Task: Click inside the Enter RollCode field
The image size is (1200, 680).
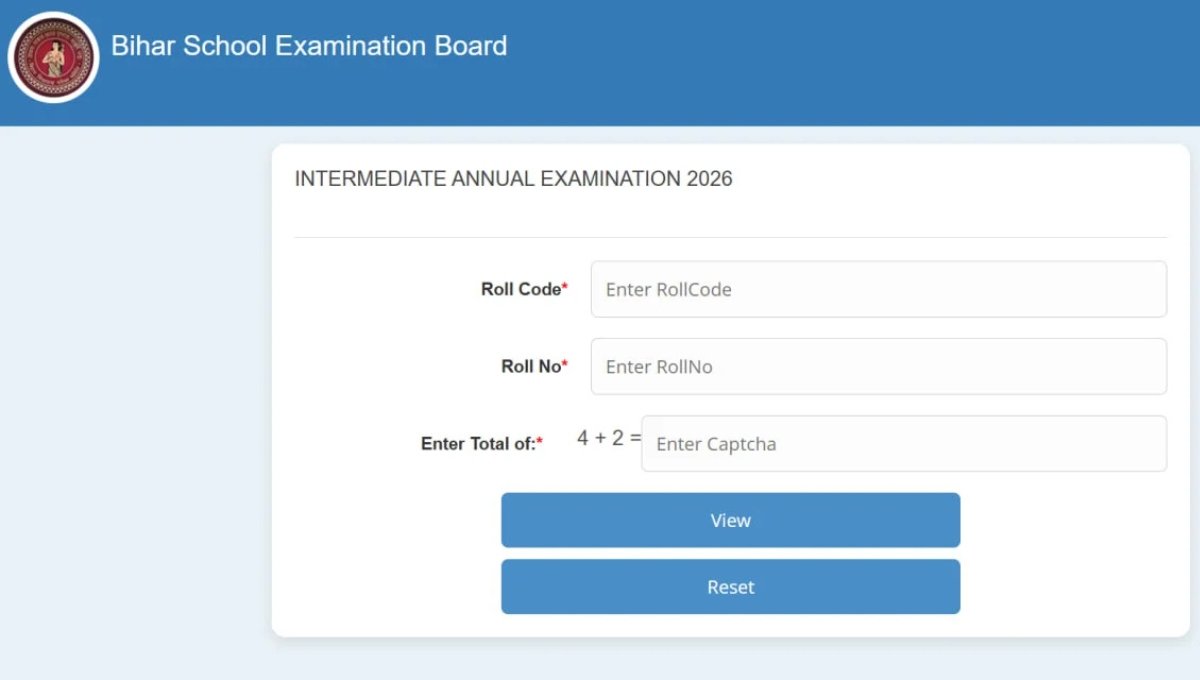Action: coord(878,289)
